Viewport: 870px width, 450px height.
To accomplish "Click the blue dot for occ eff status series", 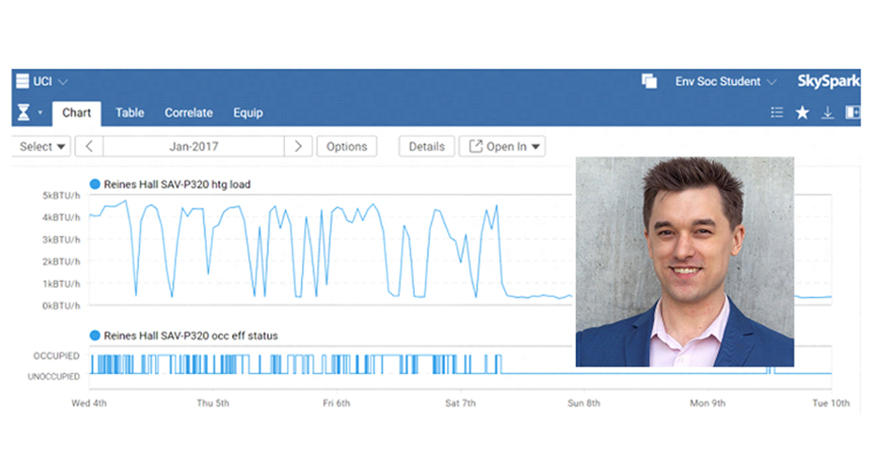I will coord(95,336).
